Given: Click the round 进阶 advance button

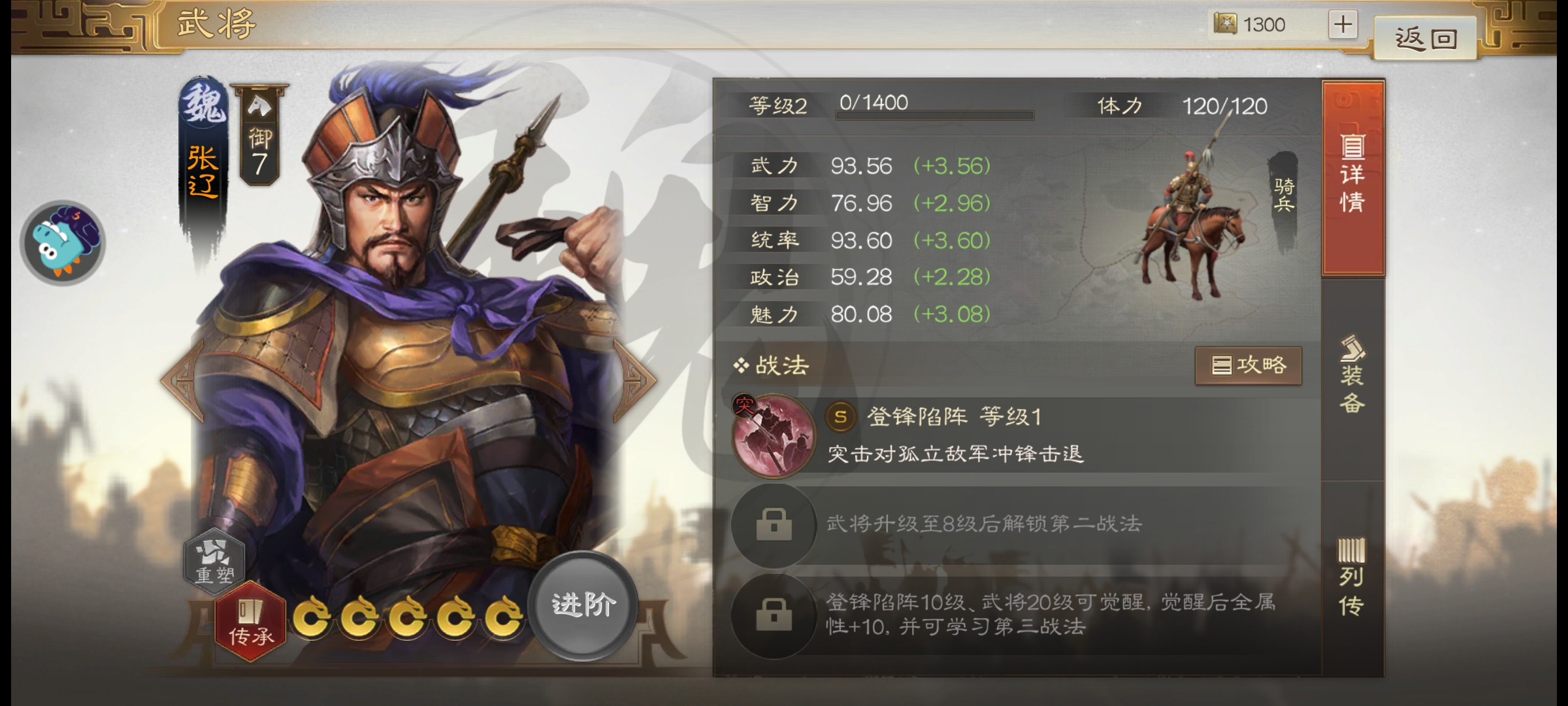Looking at the screenshot, I should pos(583,605).
